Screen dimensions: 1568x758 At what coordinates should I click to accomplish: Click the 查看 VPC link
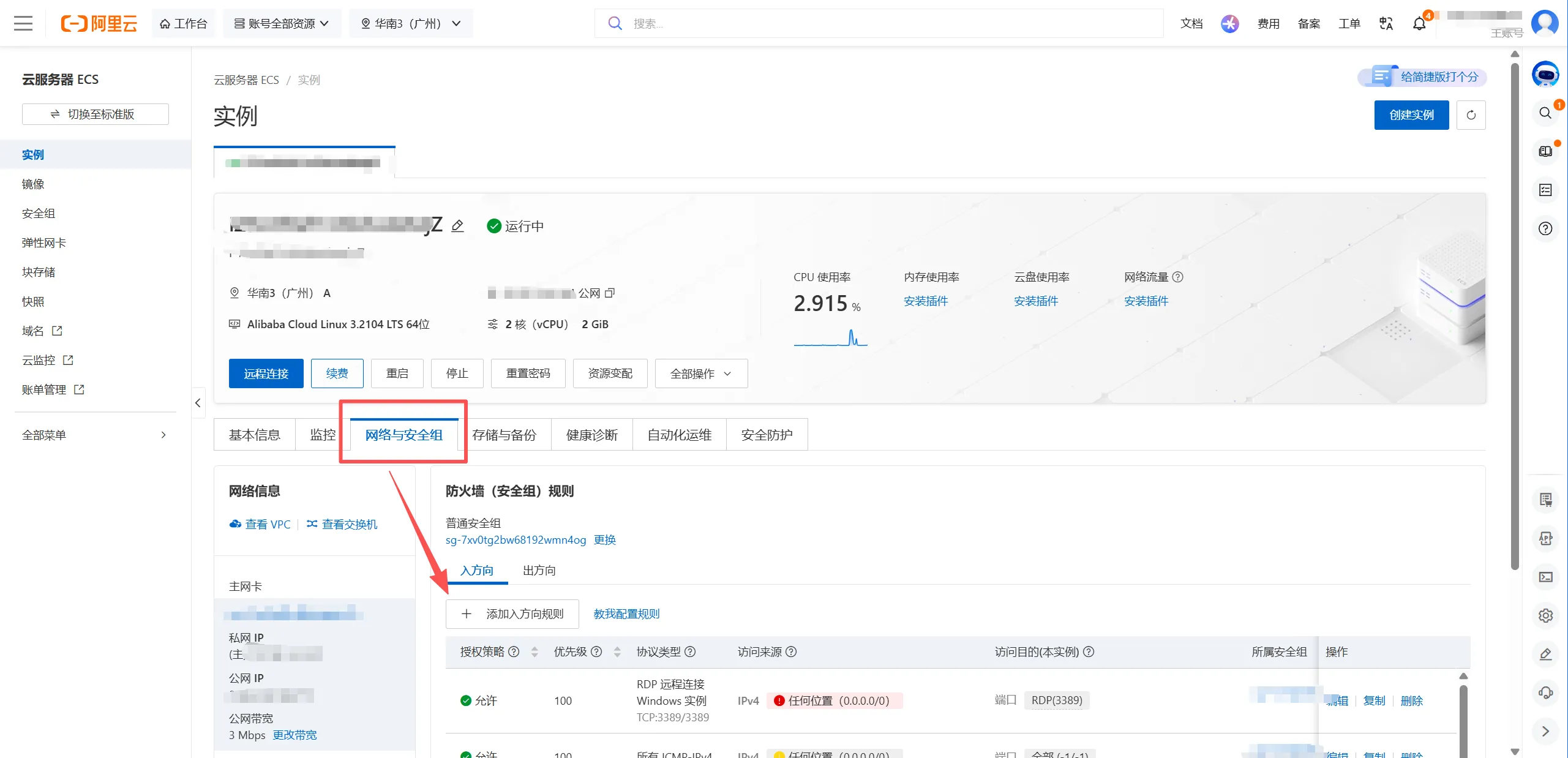click(260, 524)
